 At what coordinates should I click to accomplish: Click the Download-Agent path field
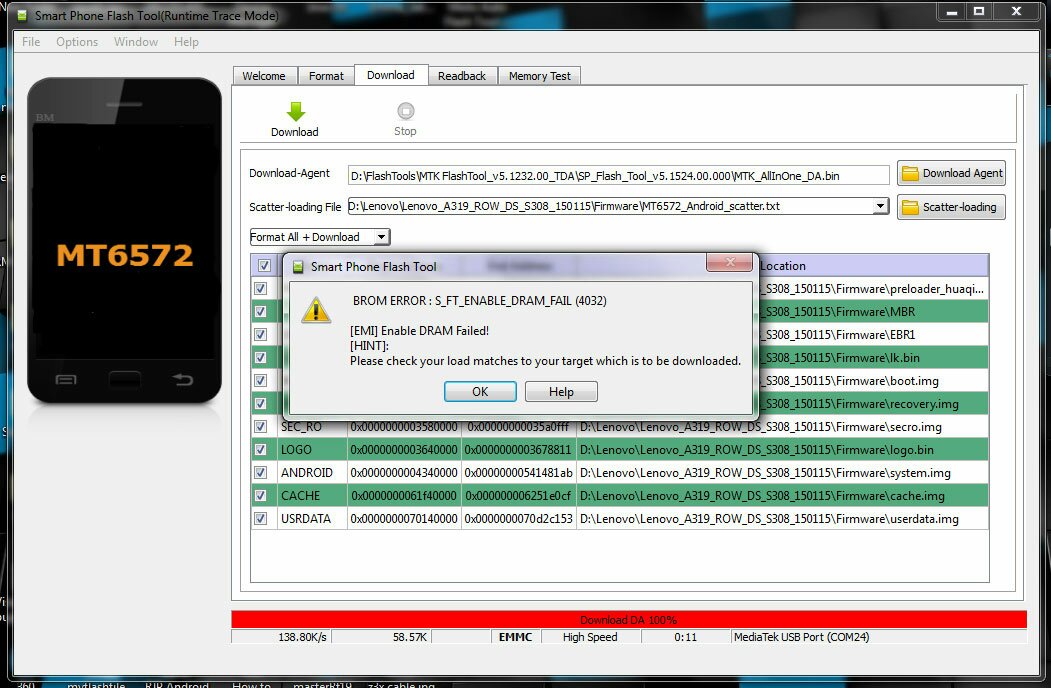[619, 176]
